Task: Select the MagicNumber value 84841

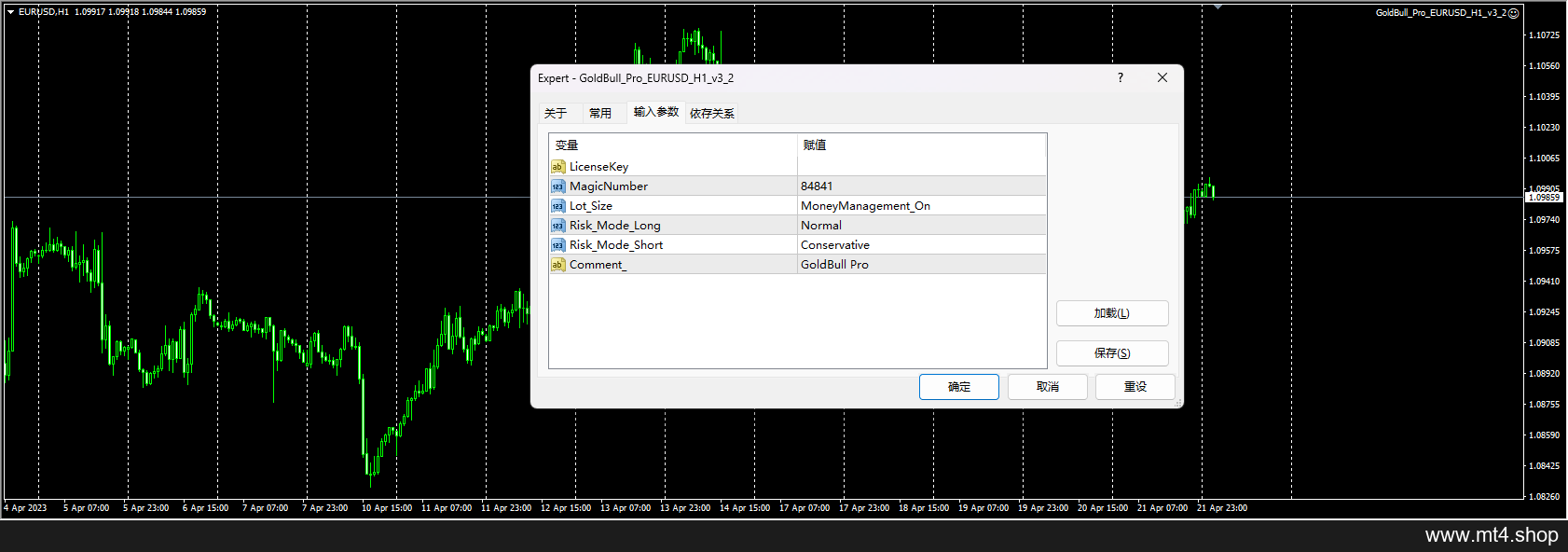Action: [922, 186]
